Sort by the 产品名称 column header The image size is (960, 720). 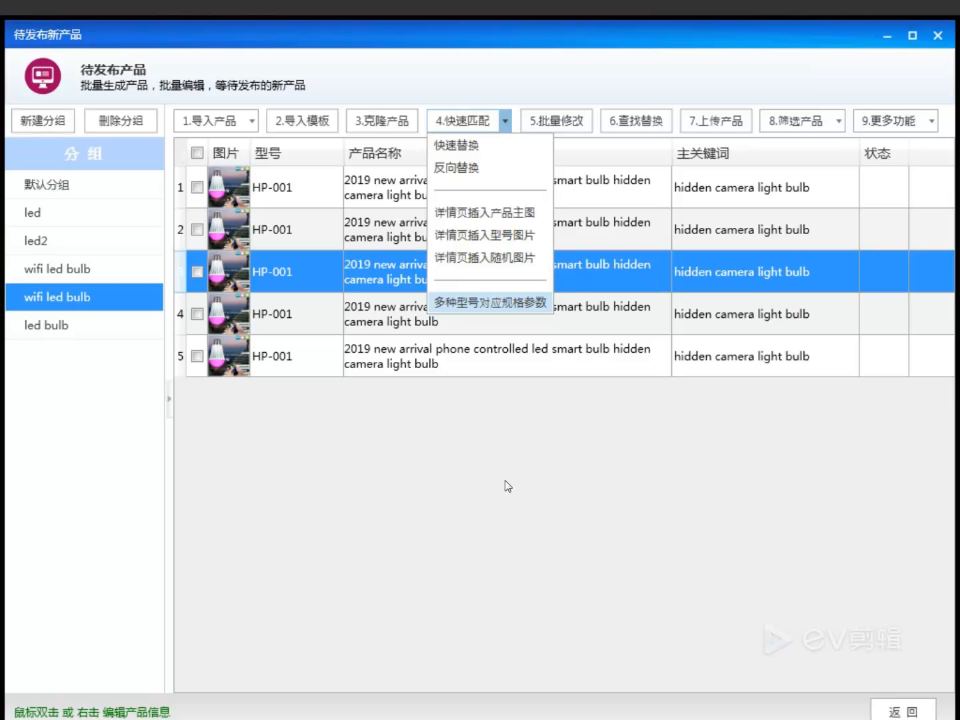pyautogui.click(x=507, y=153)
